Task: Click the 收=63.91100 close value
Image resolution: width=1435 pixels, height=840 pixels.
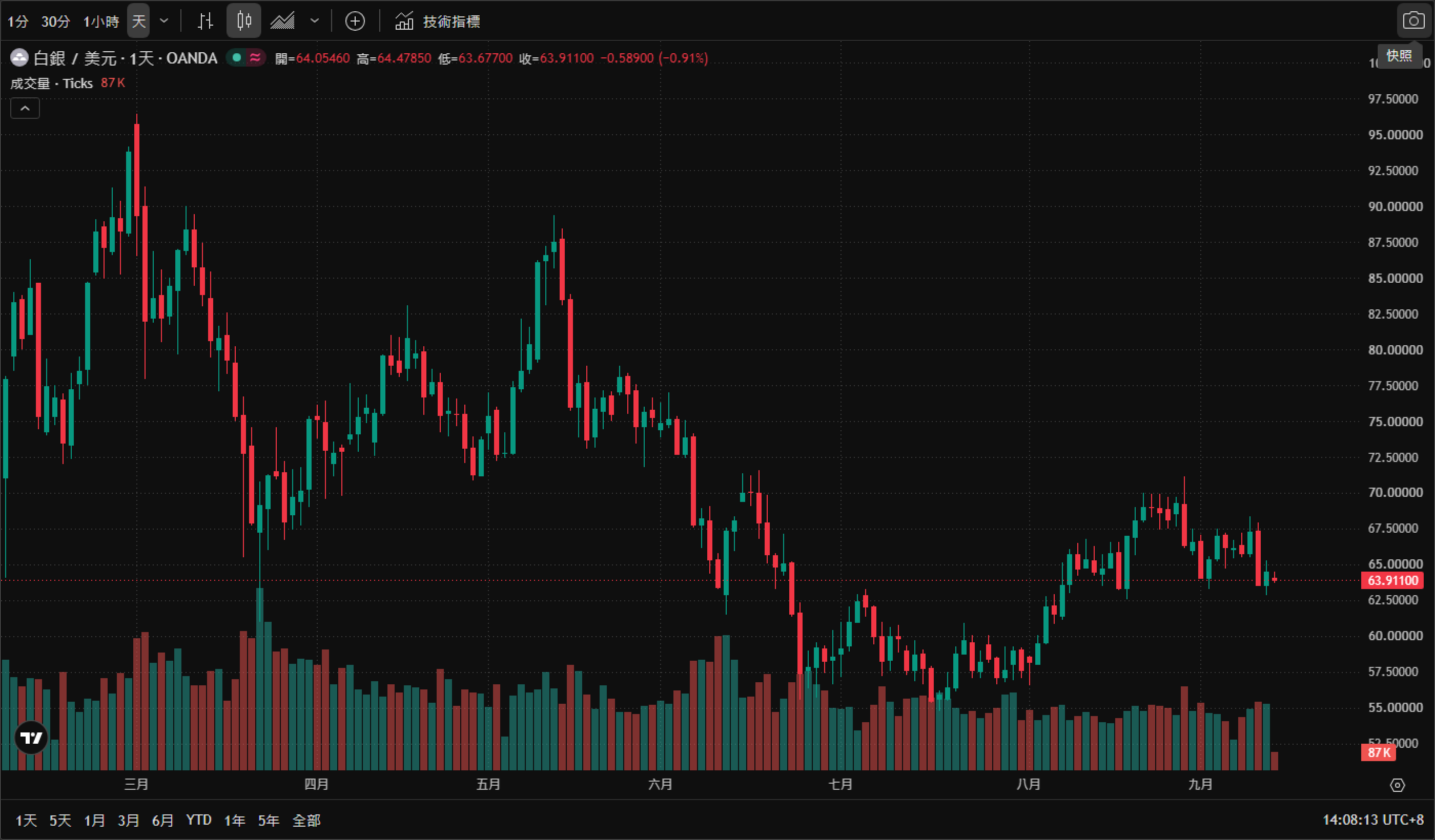Action: (557, 58)
